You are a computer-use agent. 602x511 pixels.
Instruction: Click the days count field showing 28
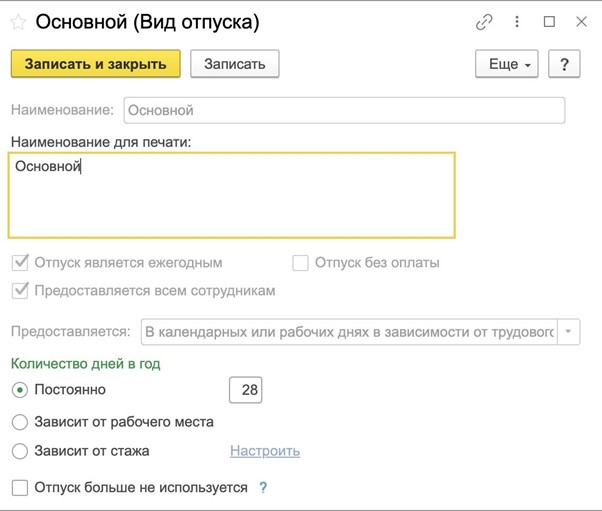click(245, 390)
